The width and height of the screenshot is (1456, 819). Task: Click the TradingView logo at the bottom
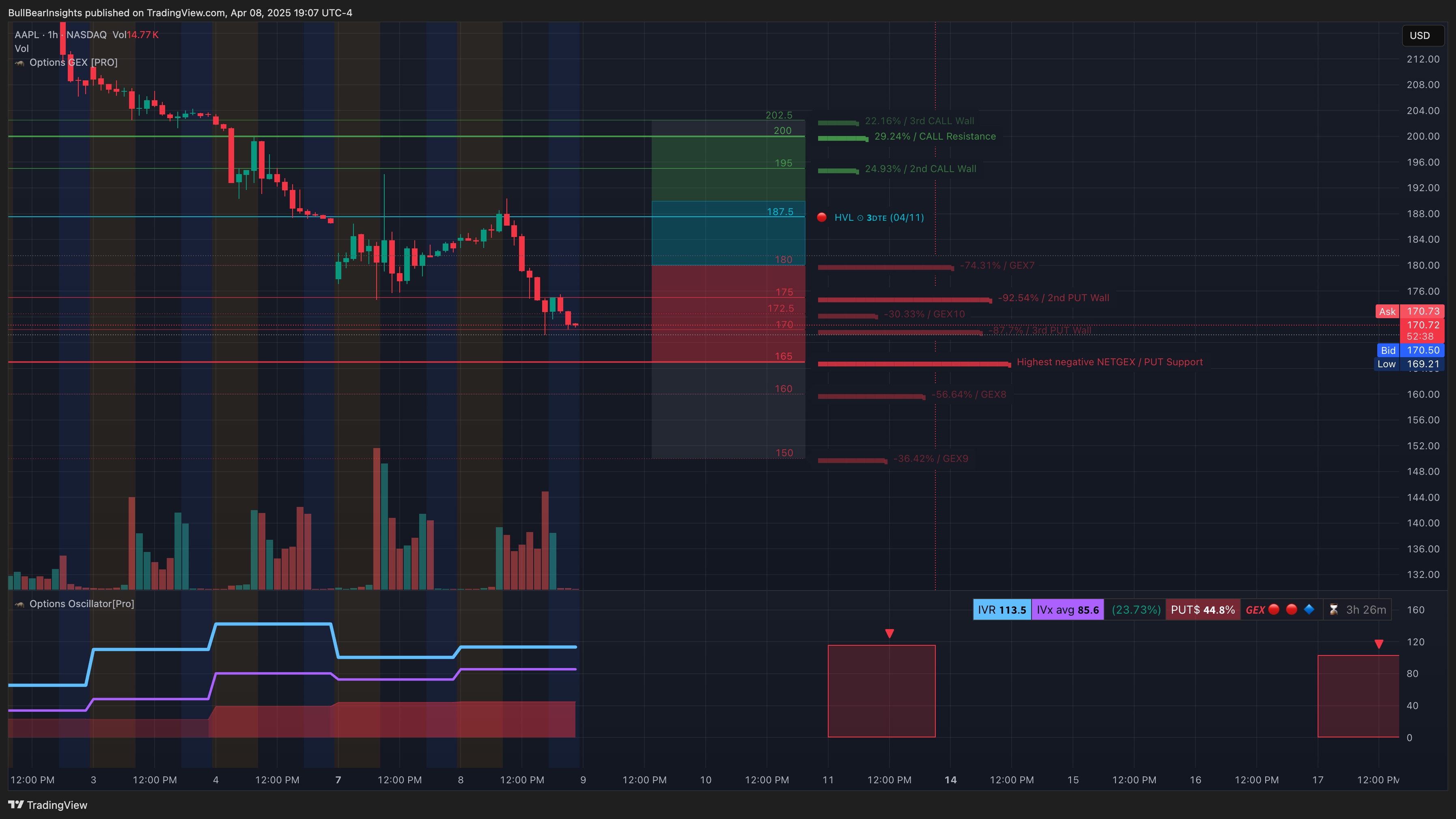click(x=48, y=805)
